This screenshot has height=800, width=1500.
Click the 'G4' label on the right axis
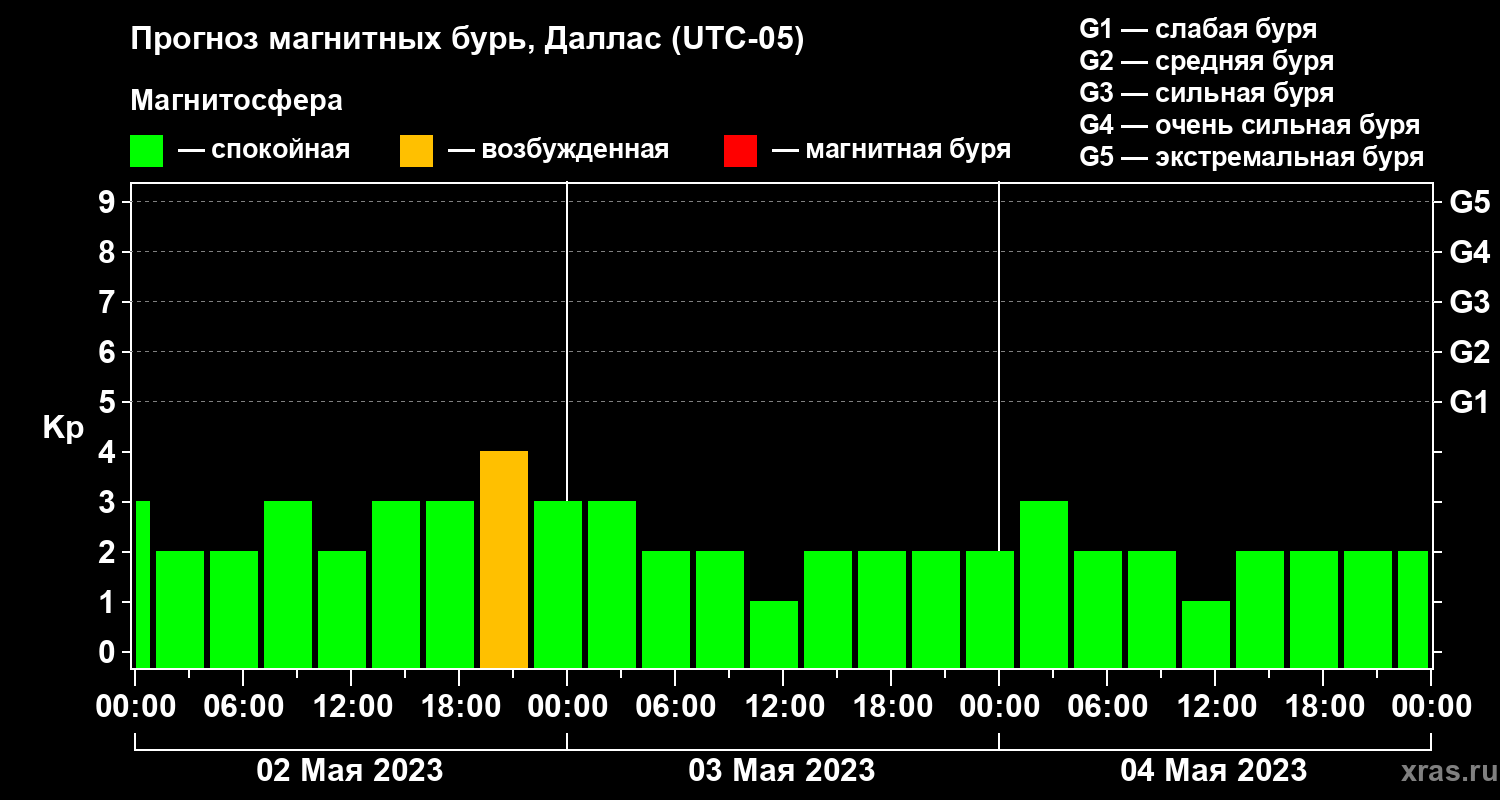pos(1469,252)
